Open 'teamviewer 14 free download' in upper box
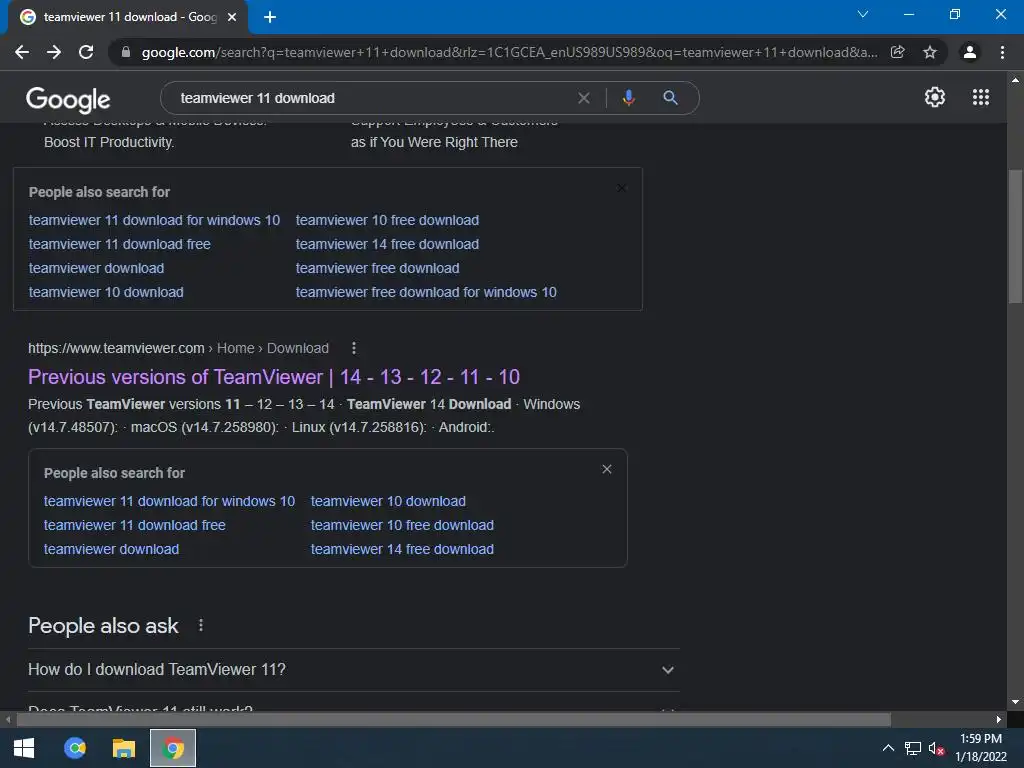The image size is (1024, 768). point(387,244)
